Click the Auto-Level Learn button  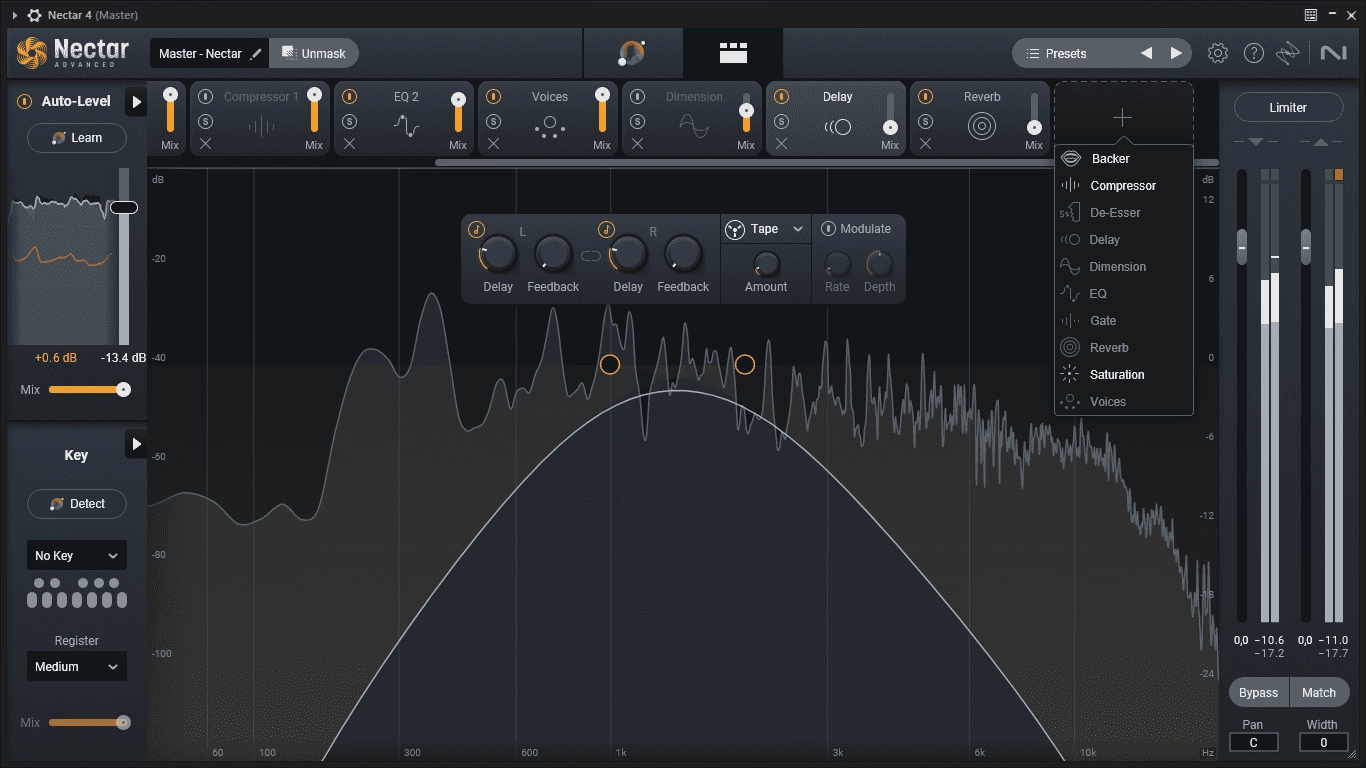point(77,138)
